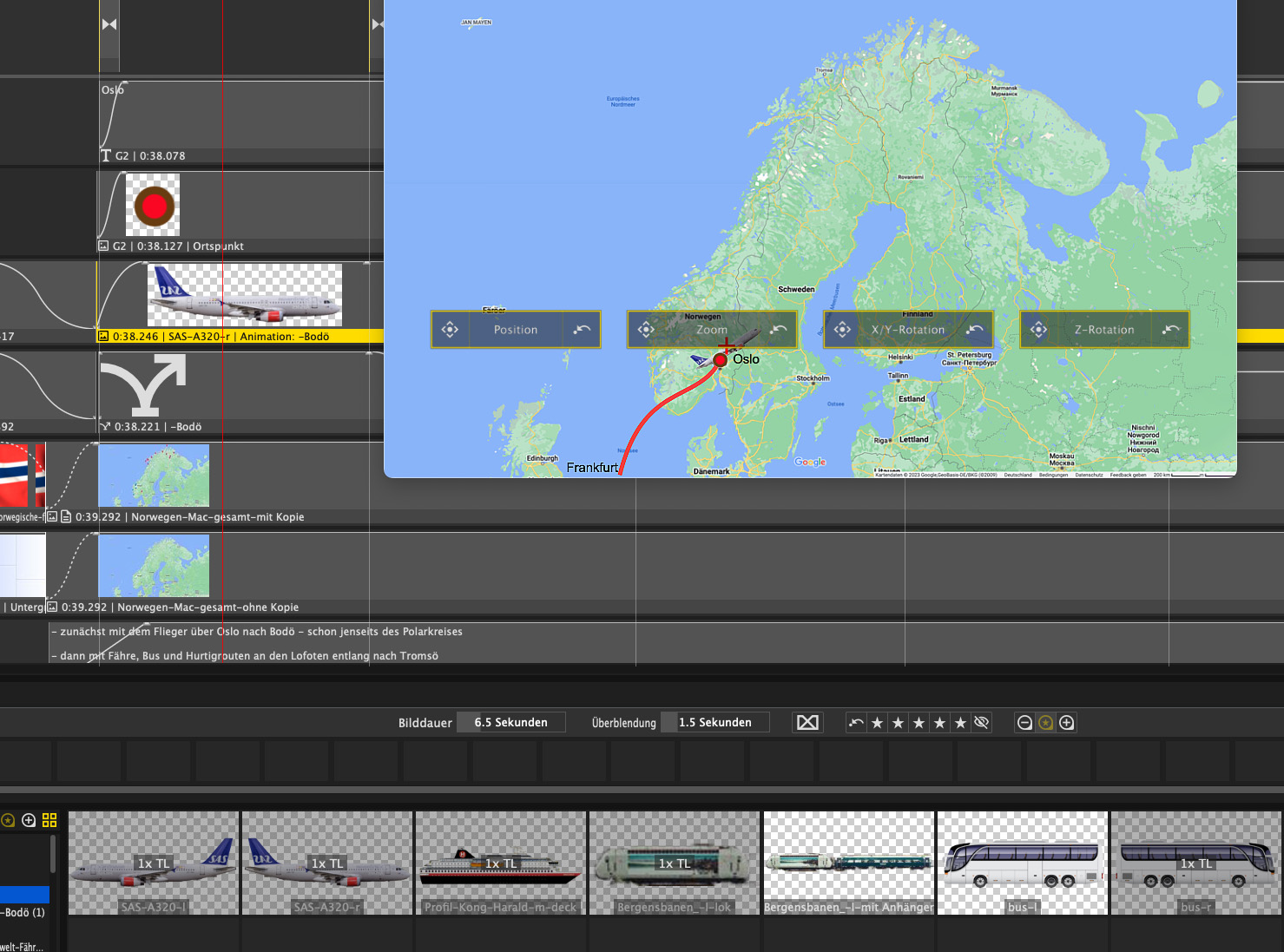Click the Position button label
The image size is (1284, 952).
[516, 330]
